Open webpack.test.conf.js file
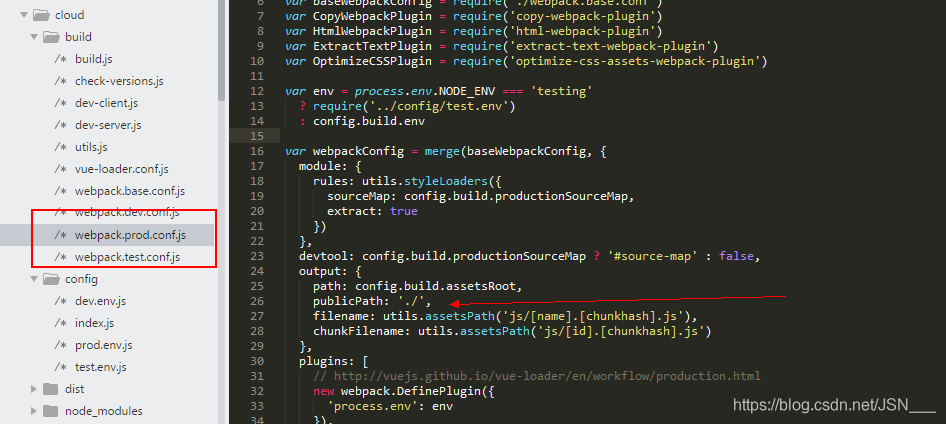The image size is (946, 424). click(x=127, y=258)
